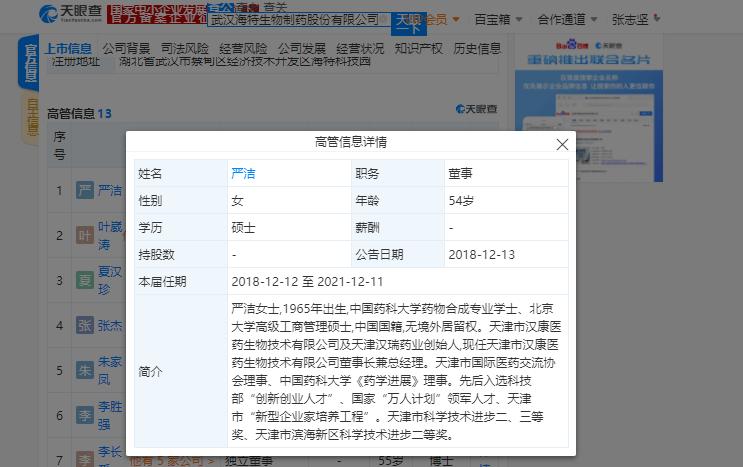Viewport: 743px width, 467px height.
Task: Open 夏汉珍 link in executive list
Action: (x=110, y=280)
